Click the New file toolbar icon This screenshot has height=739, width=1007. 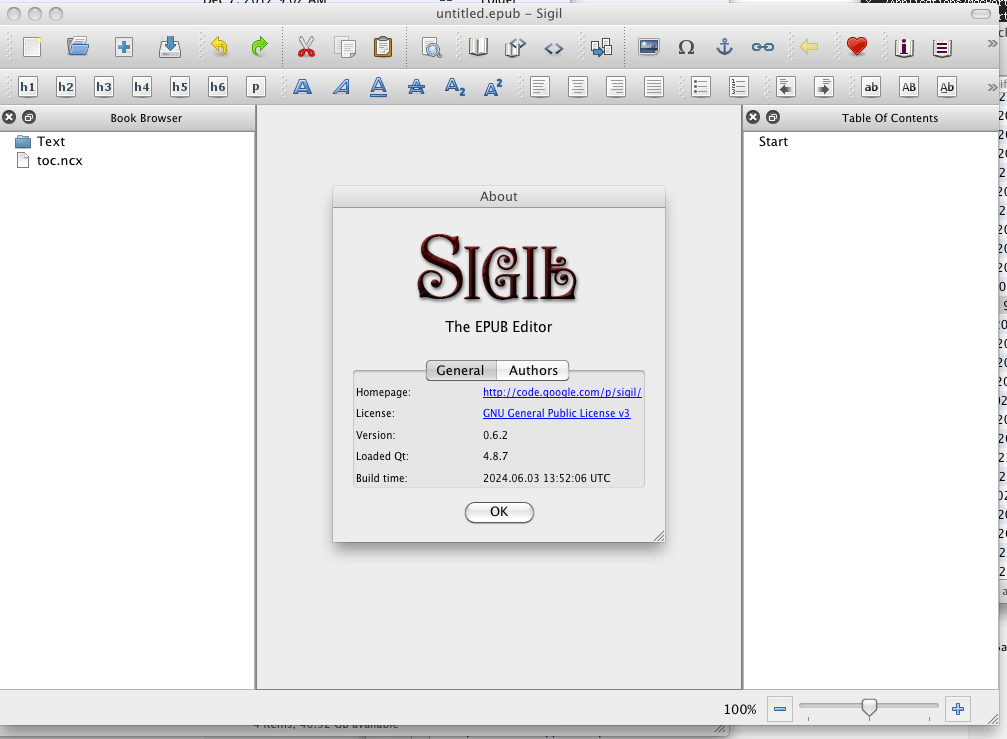[32, 47]
